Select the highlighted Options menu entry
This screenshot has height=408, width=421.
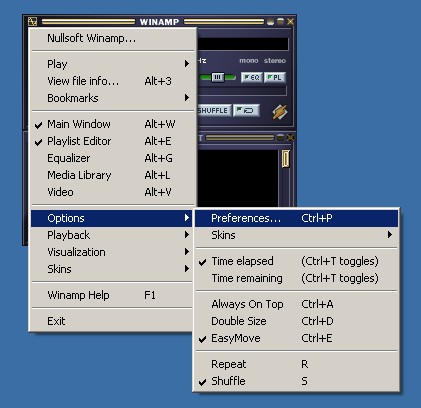(x=112, y=218)
